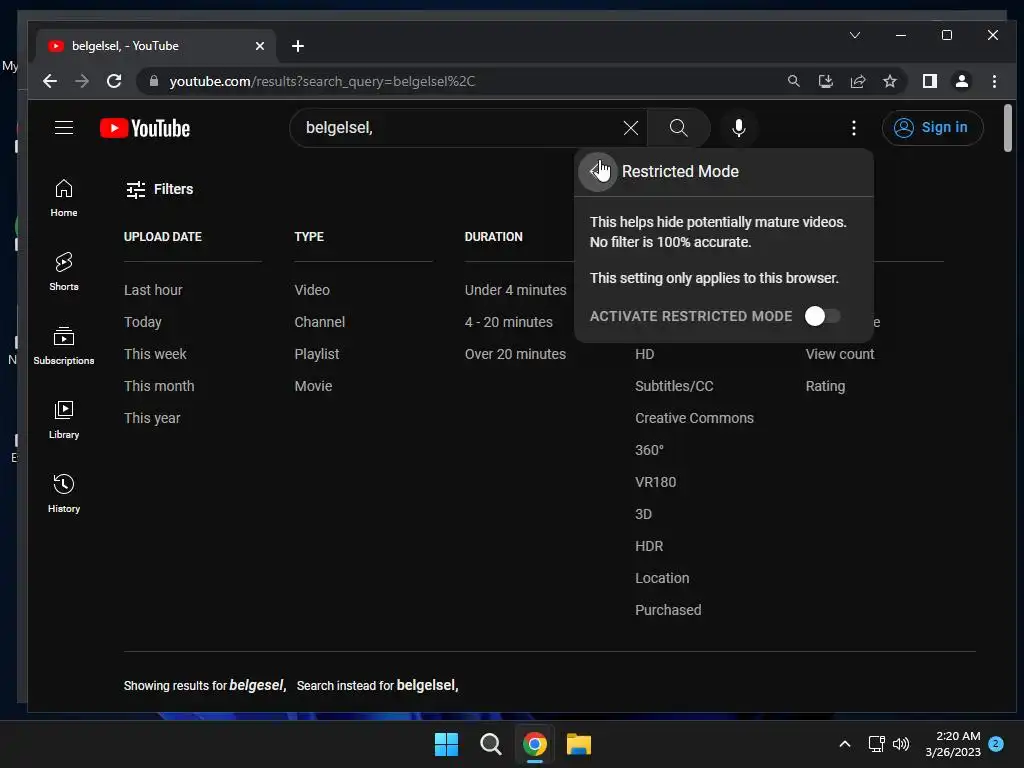Open volume control in system tray
1024x768 pixels.
[901, 744]
